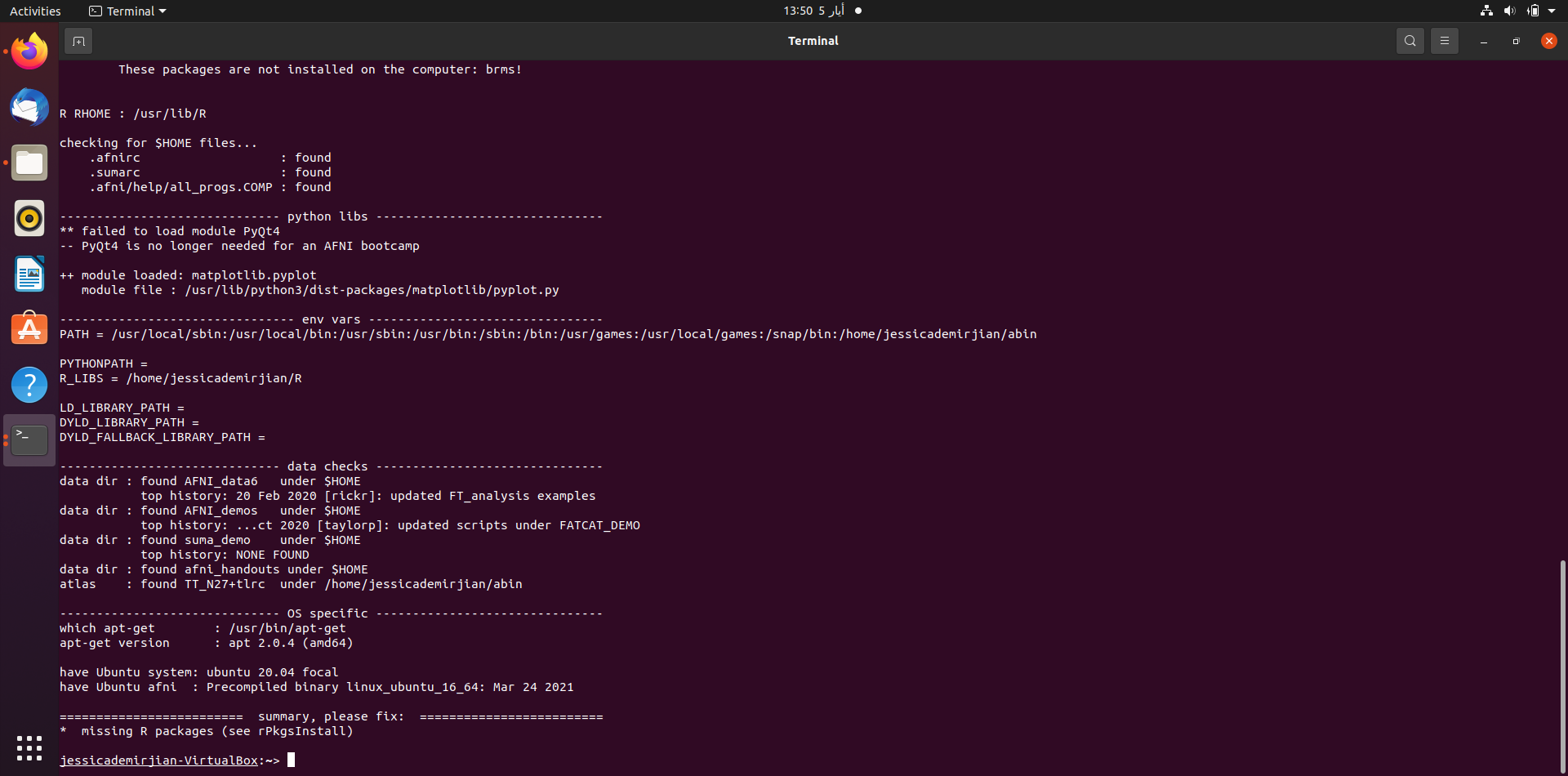The height and width of the screenshot is (776, 1568).
Task: Open the terminal hamburger menu
Action: point(1444,41)
